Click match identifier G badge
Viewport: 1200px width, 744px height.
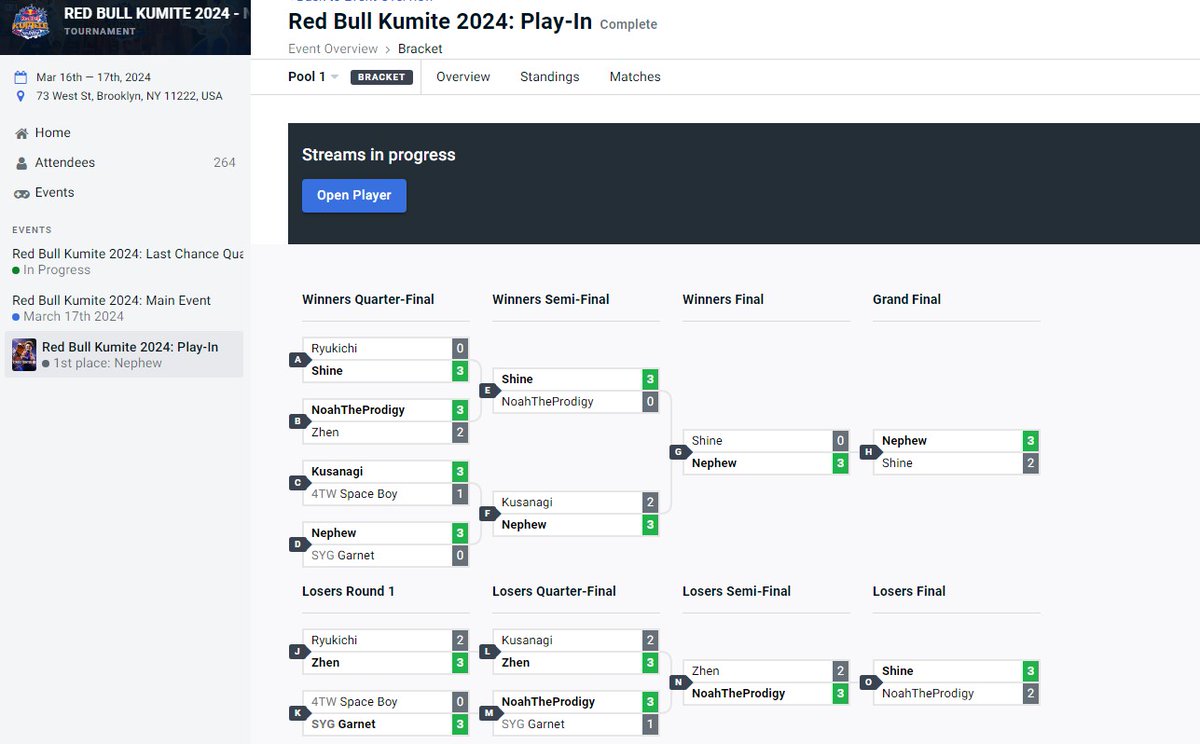[x=678, y=452]
